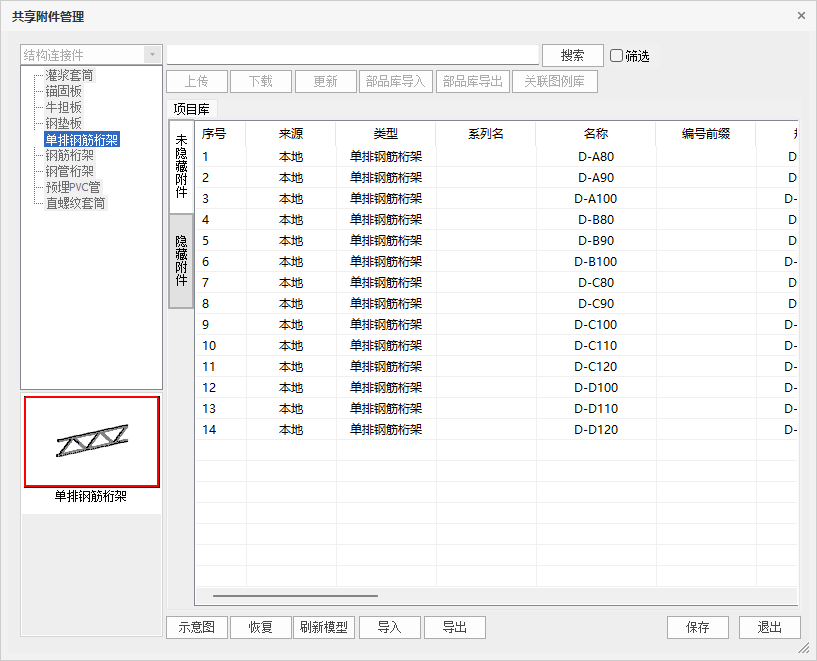Image resolution: width=817 pixels, height=661 pixels.
Task: Select 直螺纹套筒 tree item
Action: (x=75, y=203)
